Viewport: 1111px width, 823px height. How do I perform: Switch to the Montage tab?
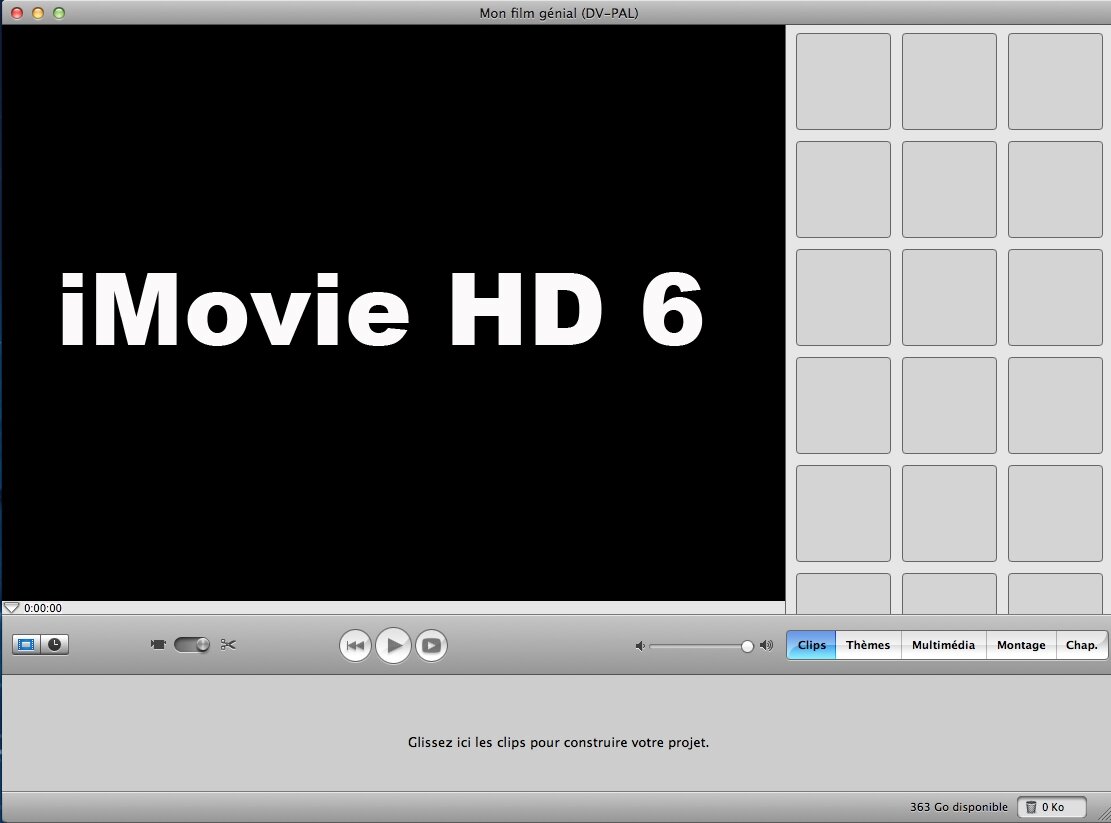pyautogui.click(x=1021, y=645)
